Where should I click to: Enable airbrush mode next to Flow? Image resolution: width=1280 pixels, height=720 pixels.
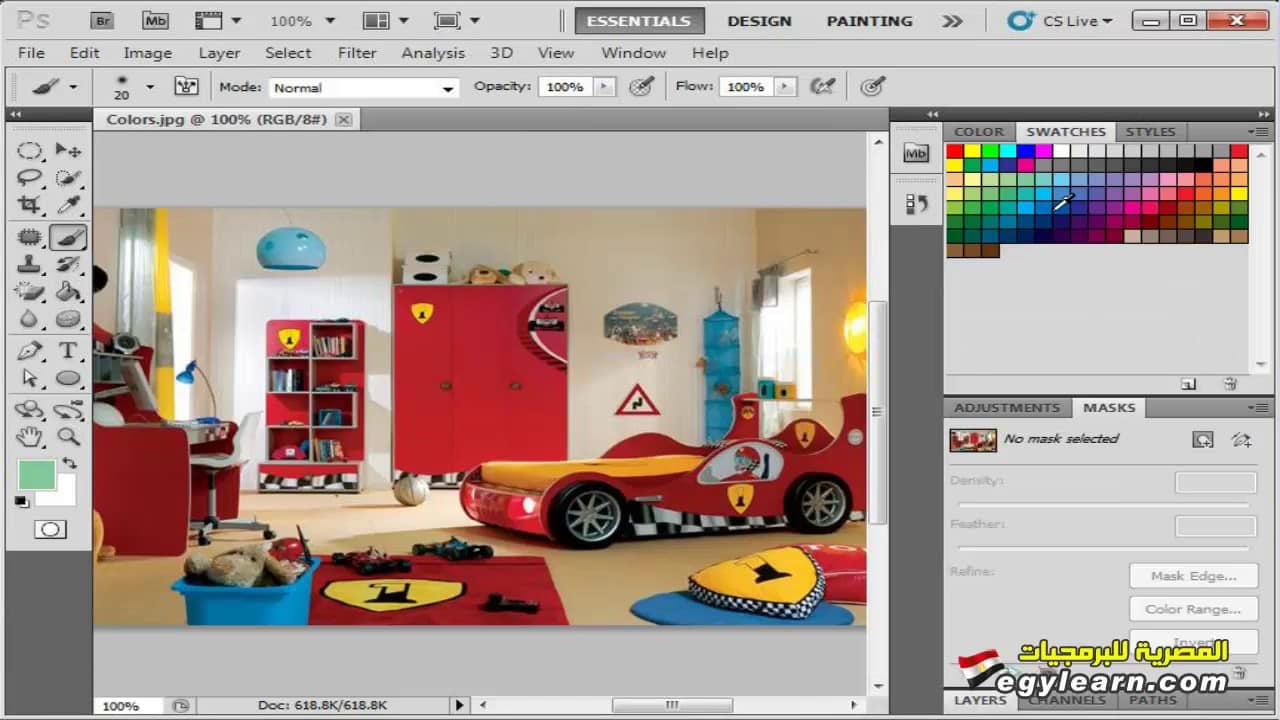point(822,87)
